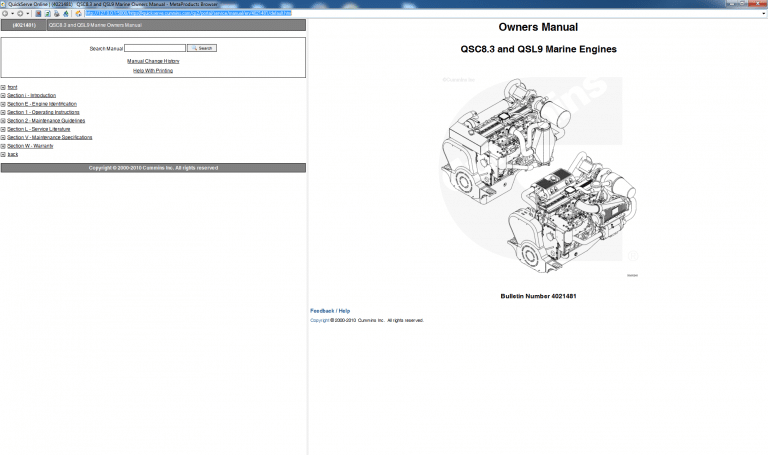Click the blue Copyright link
Viewport: 768px width, 455px height.
point(319,320)
